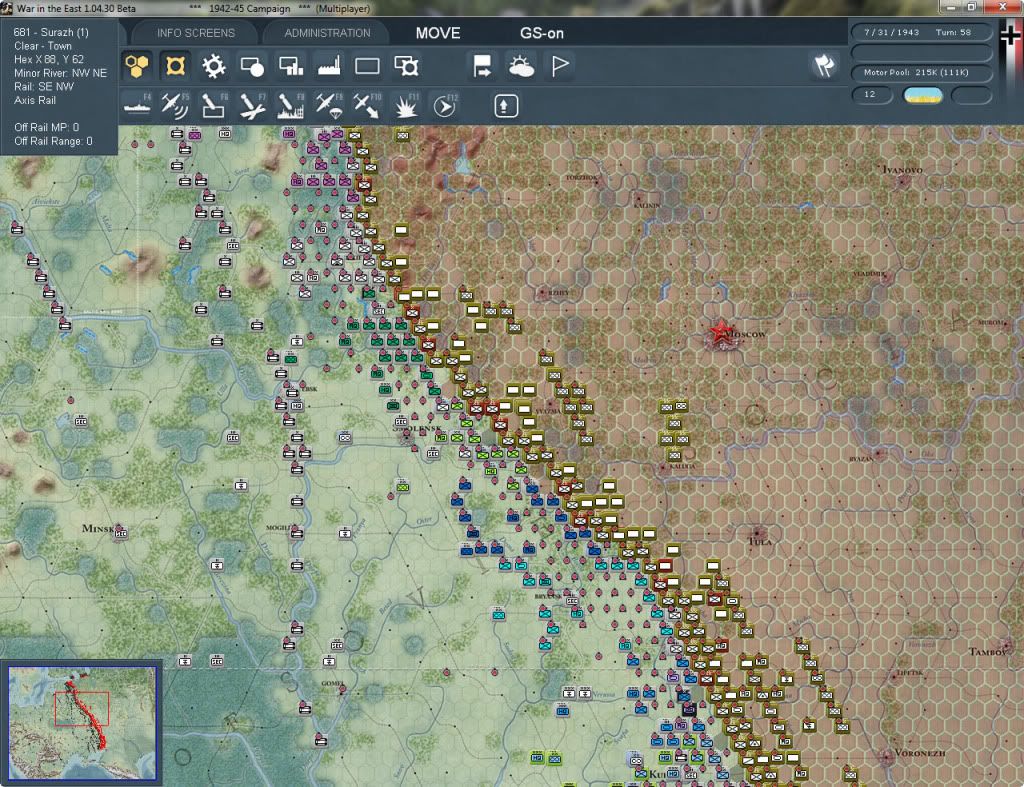Click the empty rectangle toolbar icon

click(x=367, y=66)
